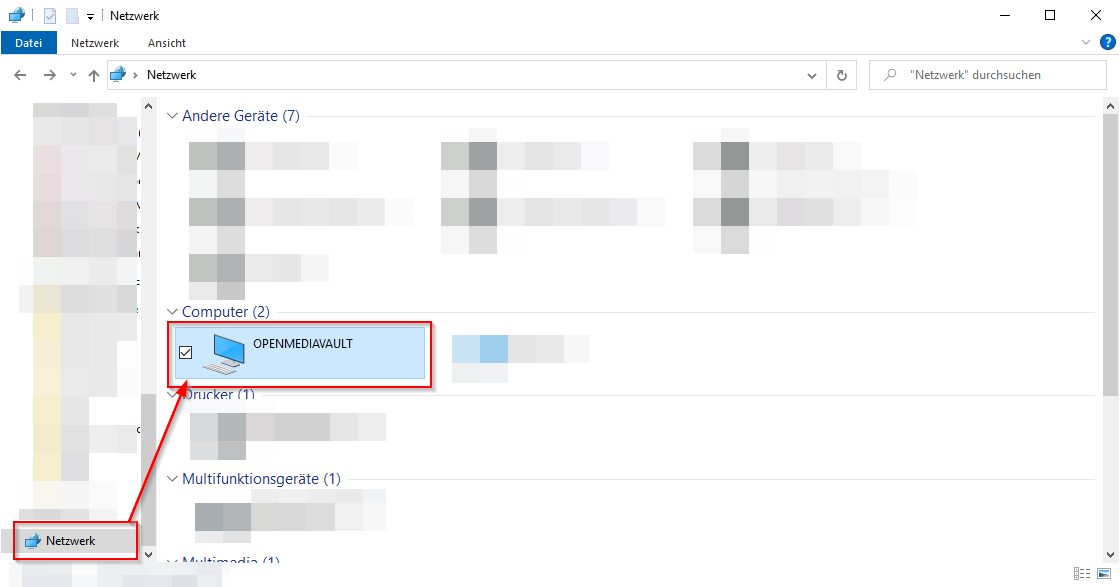Screen dimensions: 1120x587
Task: Open Windows help question mark icon
Action: point(1107,42)
